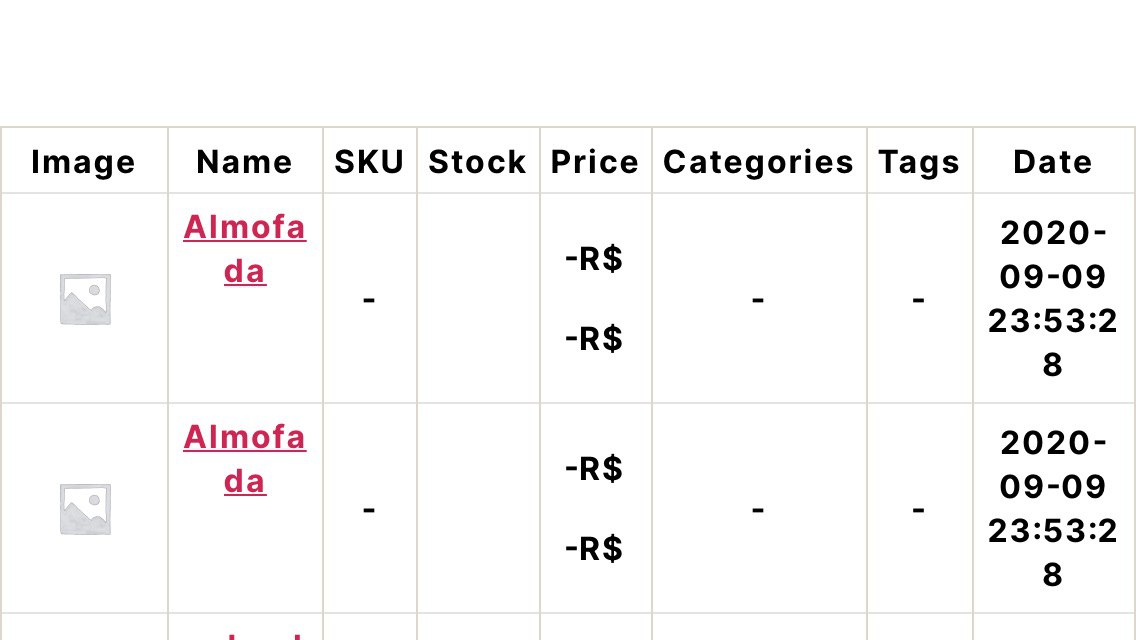Select the top -R$ price in first row

594,259
